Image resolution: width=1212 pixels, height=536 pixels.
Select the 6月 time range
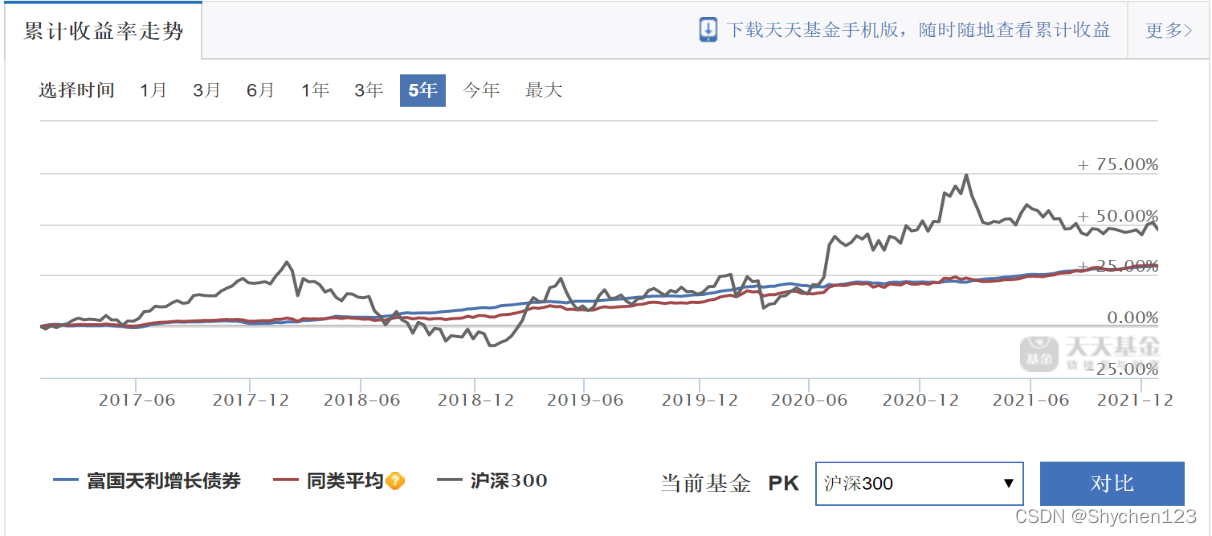tap(260, 90)
